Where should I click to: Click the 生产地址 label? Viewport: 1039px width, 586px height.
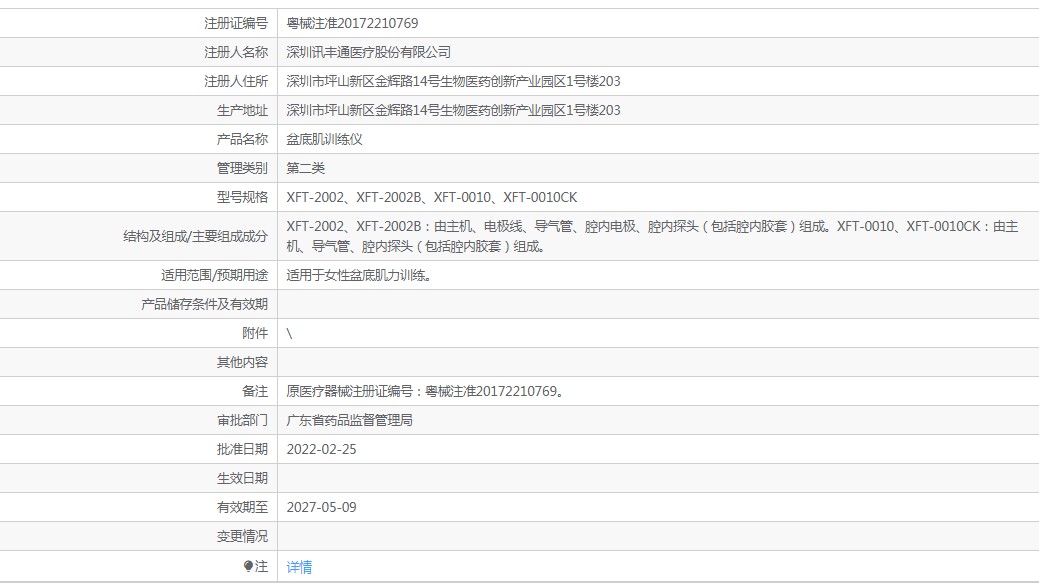(243, 110)
